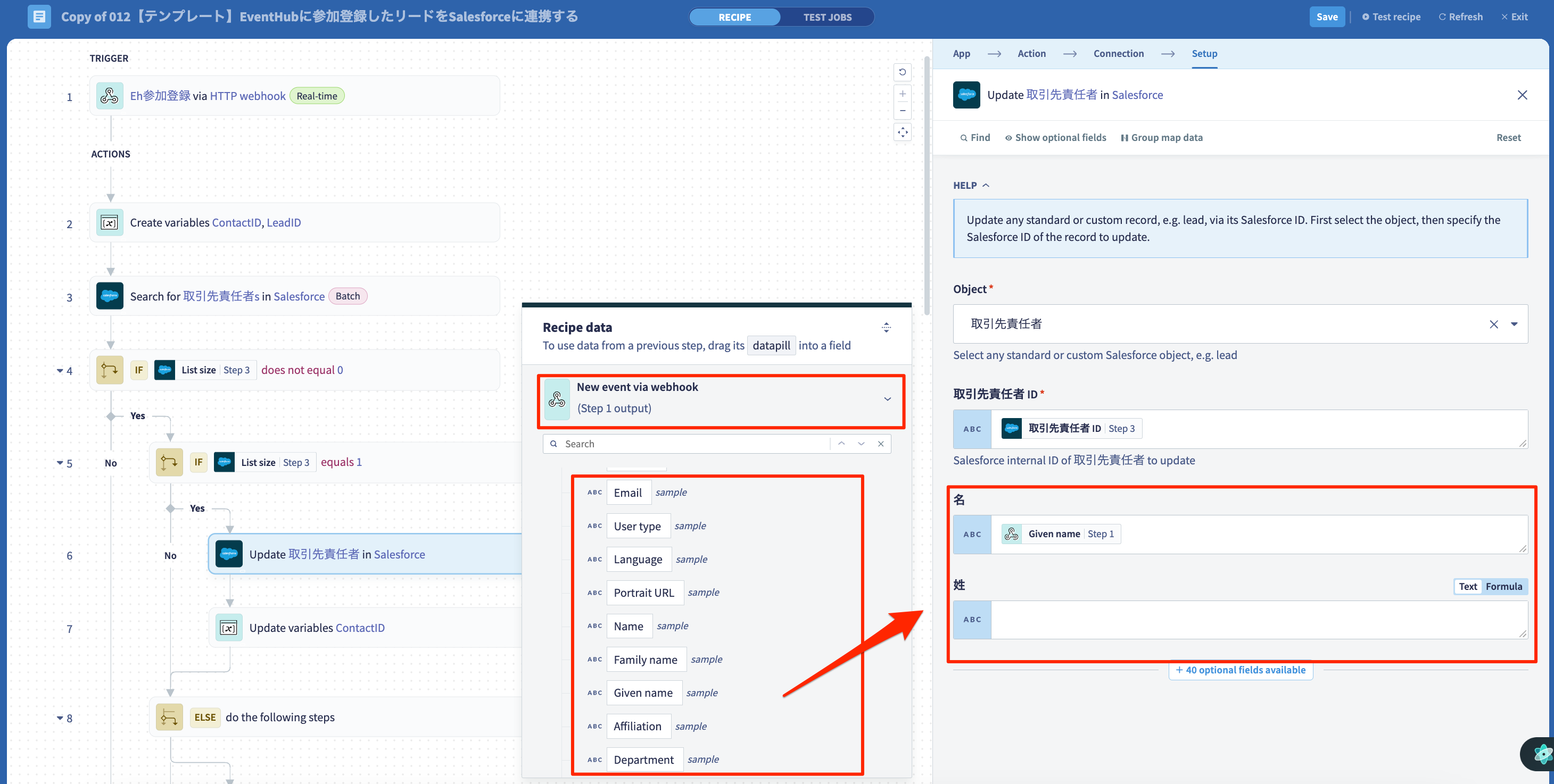The width and height of the screenshot is (1554, 784).
Task: Open step 7 Update variables ContactID
Action: 366,627
